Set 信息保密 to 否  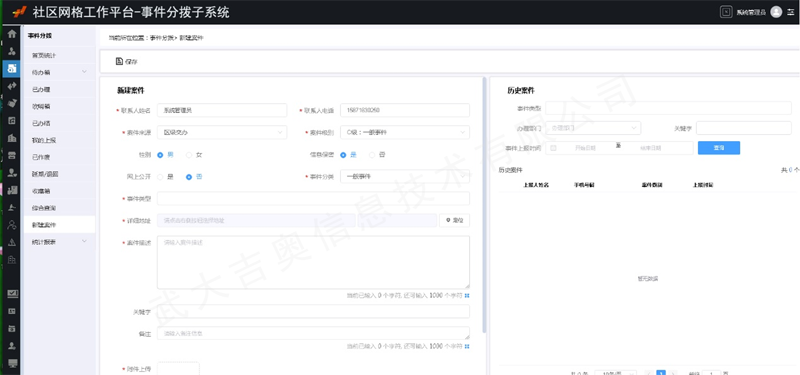(x=372, y=155)
